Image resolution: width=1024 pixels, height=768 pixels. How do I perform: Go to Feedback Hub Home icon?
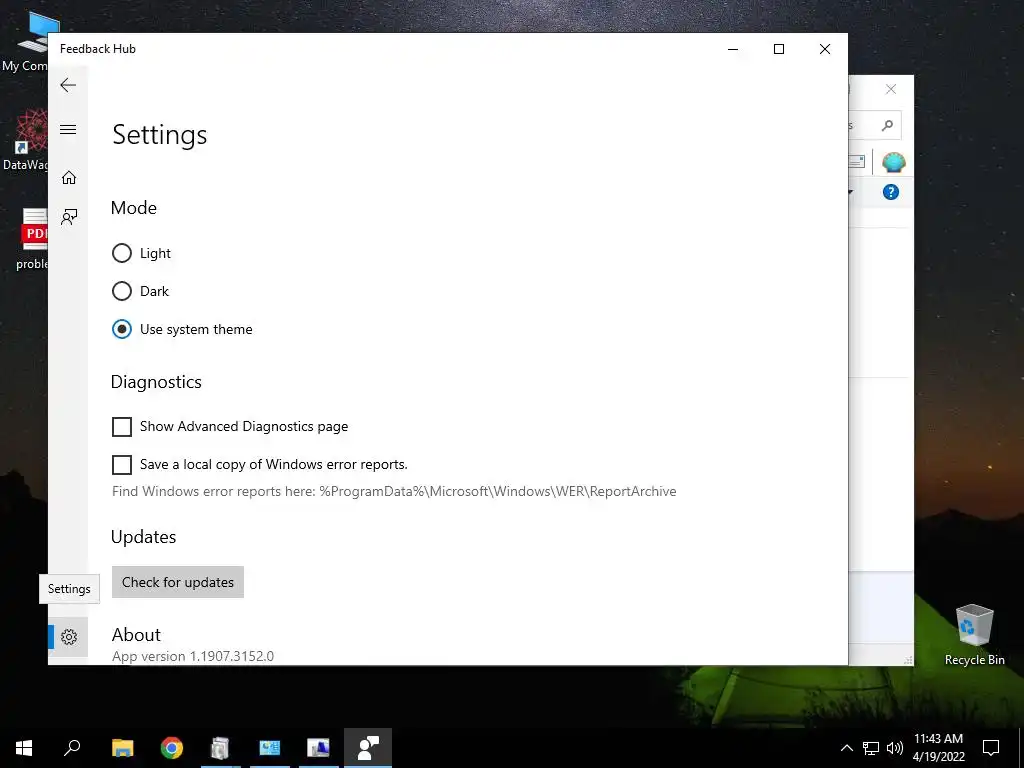pos(69,178)
